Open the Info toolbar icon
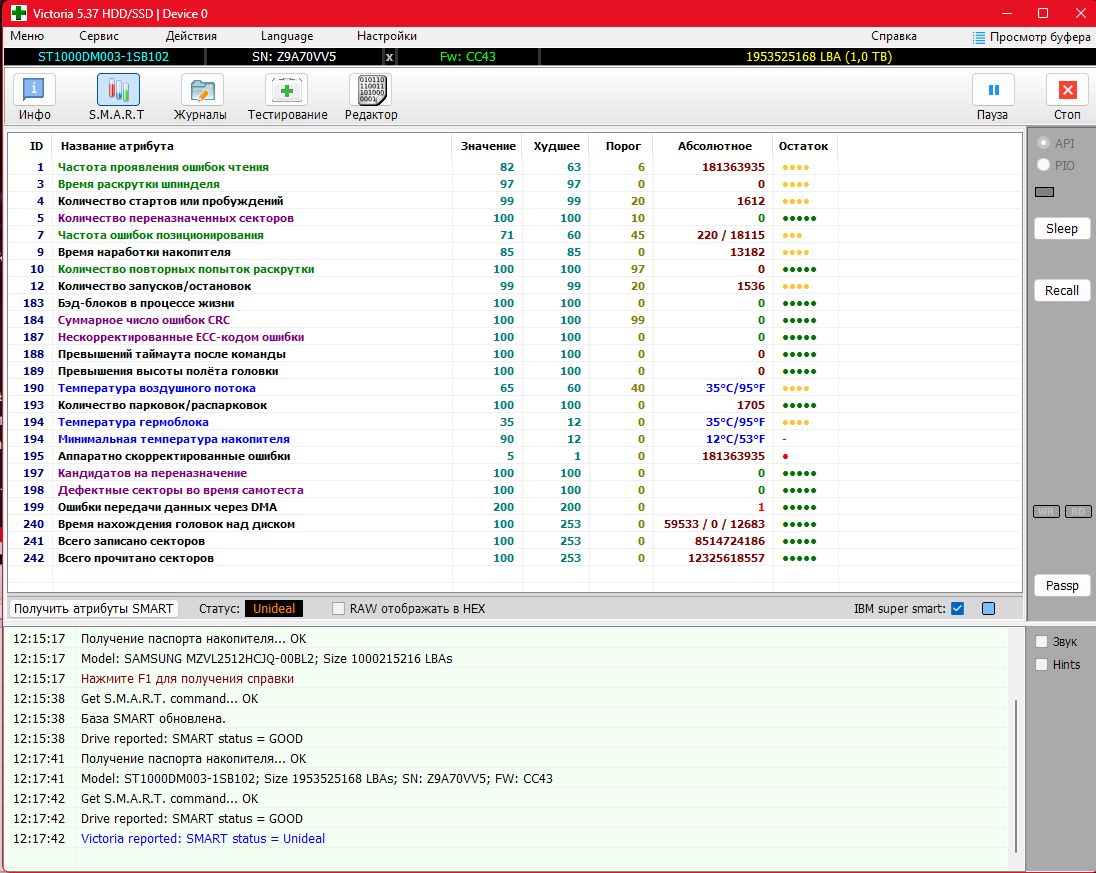Image resolution: width=1096 pixels, height=873 pixels. pos(34,91)
